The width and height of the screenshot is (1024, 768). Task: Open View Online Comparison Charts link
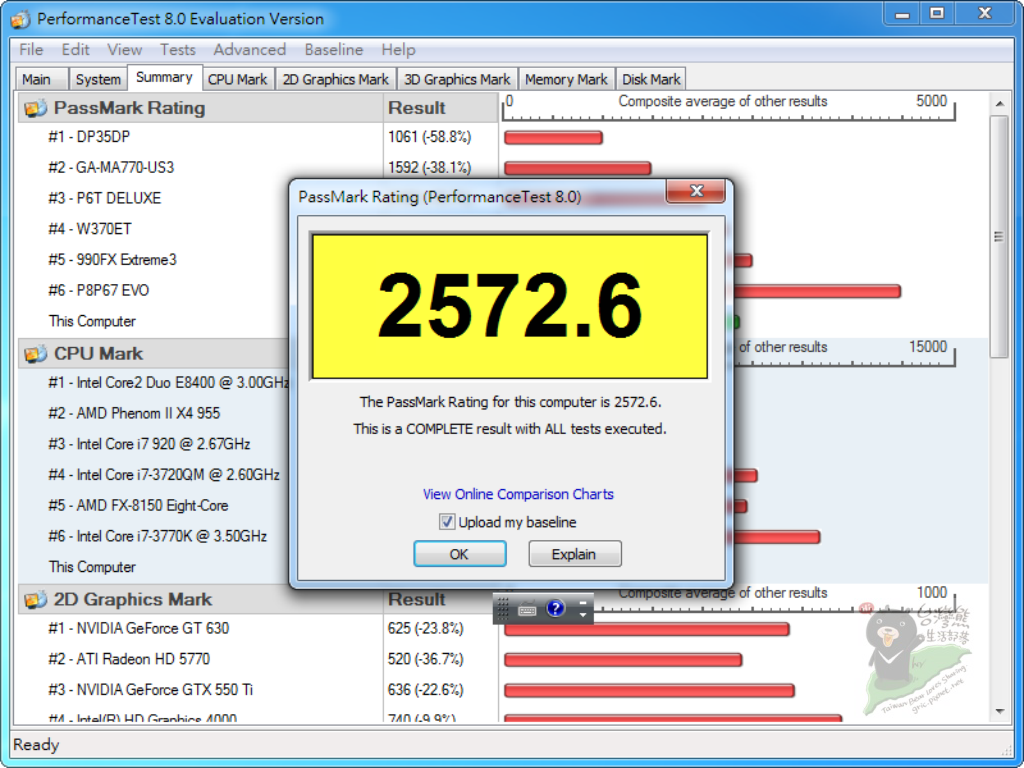tap(518, 494)
